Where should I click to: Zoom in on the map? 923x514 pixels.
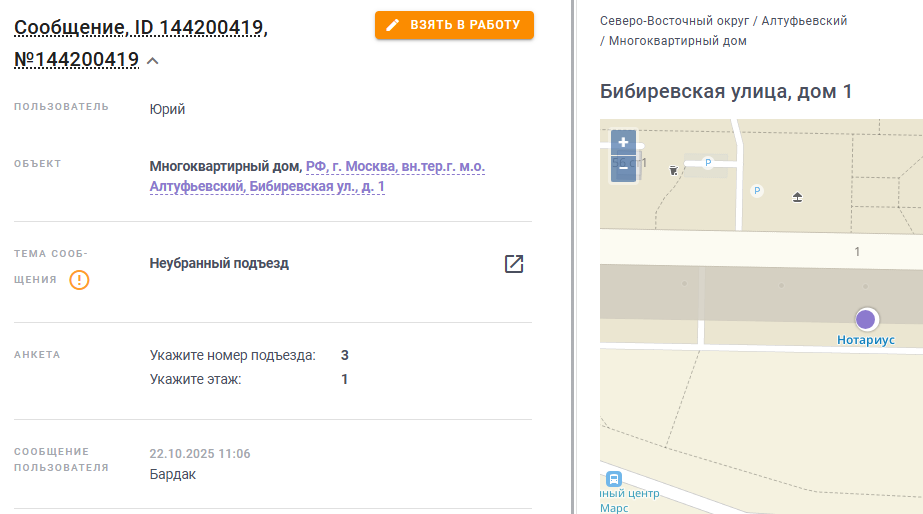(x=623, y=143)
